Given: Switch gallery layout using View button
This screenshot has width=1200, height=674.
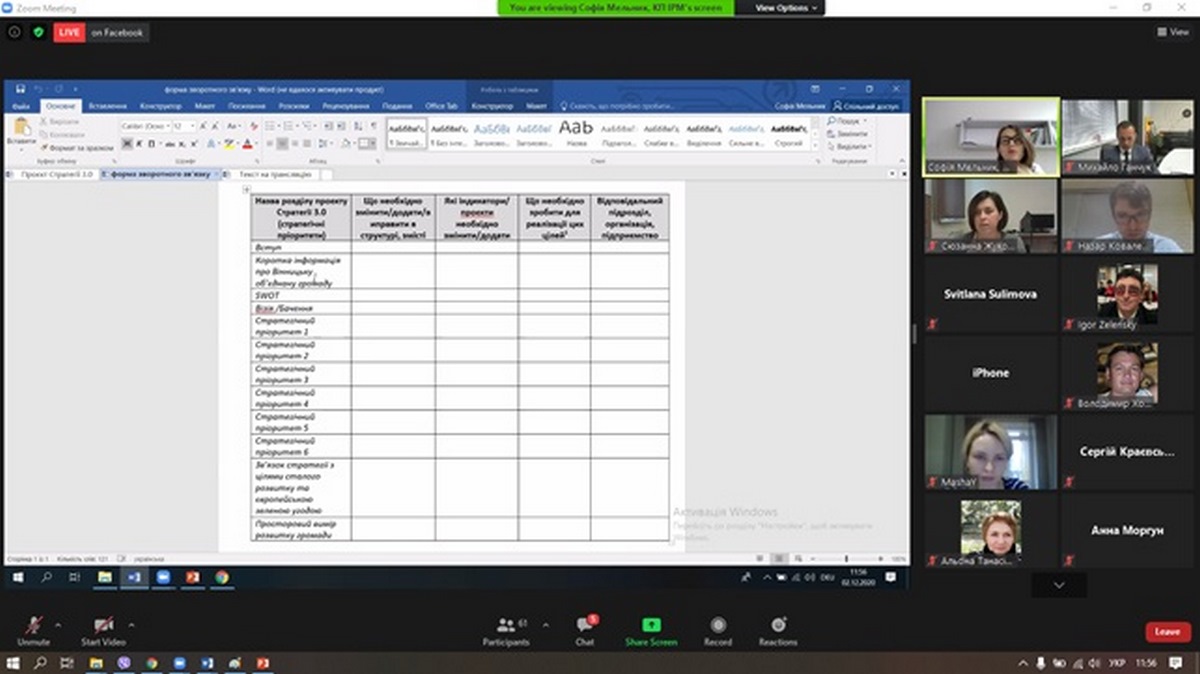Looking at the screenshot, I should point(1172,32).
